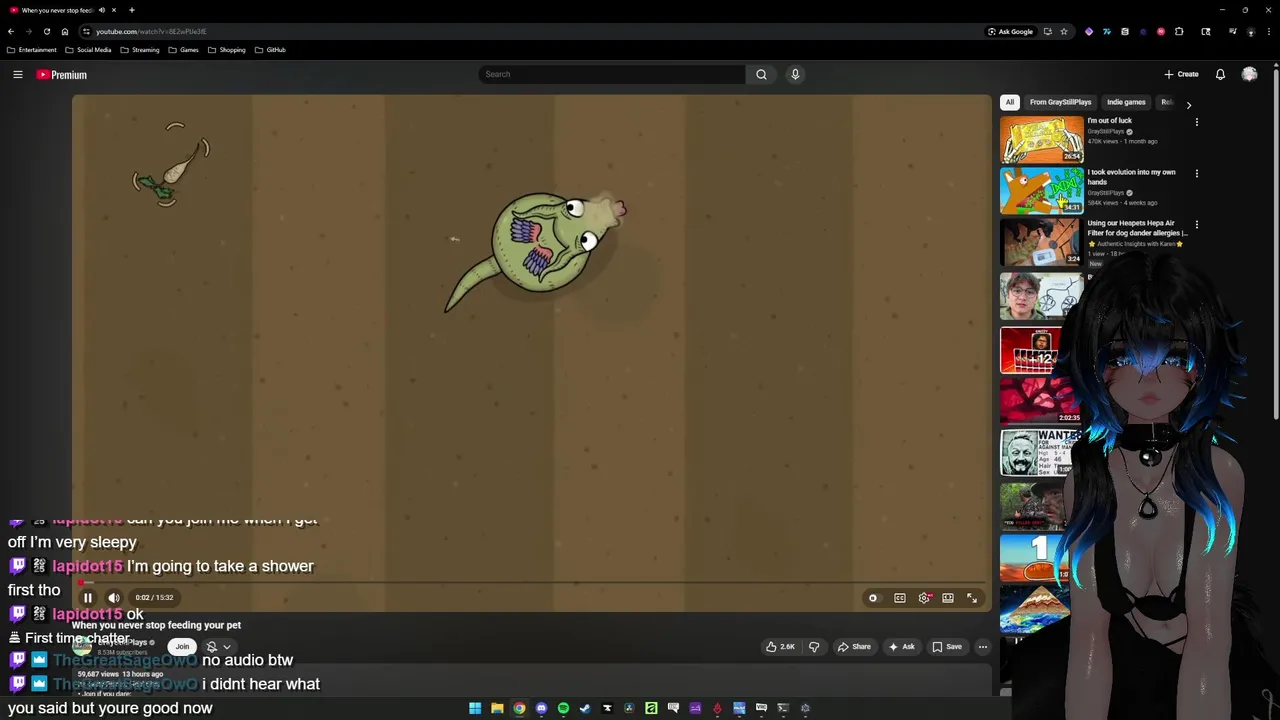
Task: Open options for evolution video
Action: (x=1196, y=173)
